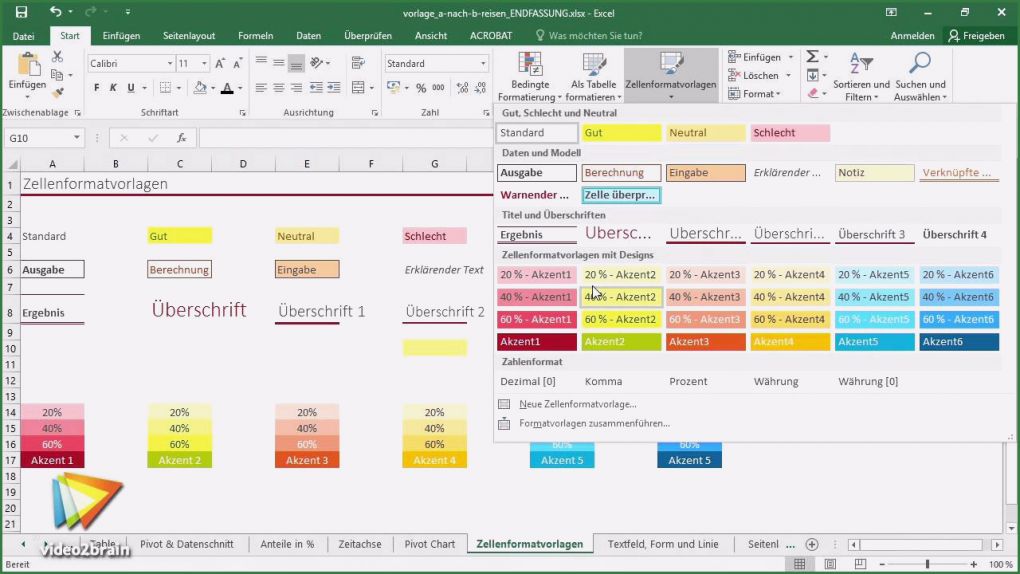1020x574 pixels.
Task: Click the formula bar input field
Action: click(x=345, y=138)
